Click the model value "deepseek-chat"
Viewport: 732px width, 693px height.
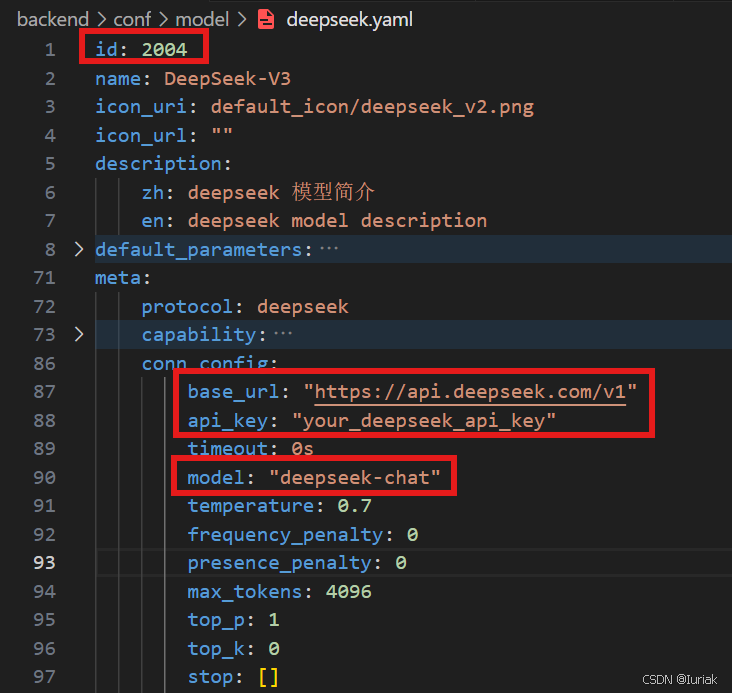tap(355, 478)
